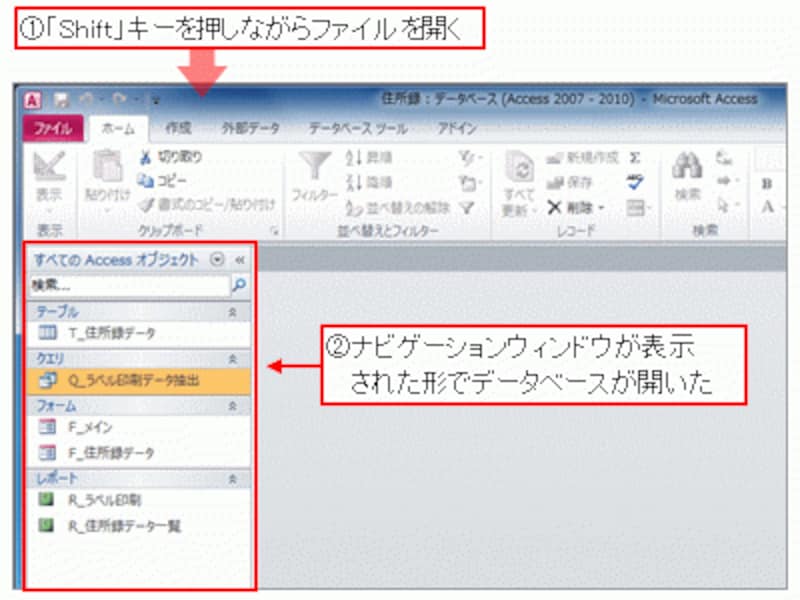Click the spelling check icon
Viewport: 800px width, 600px height.
(635, 182)
